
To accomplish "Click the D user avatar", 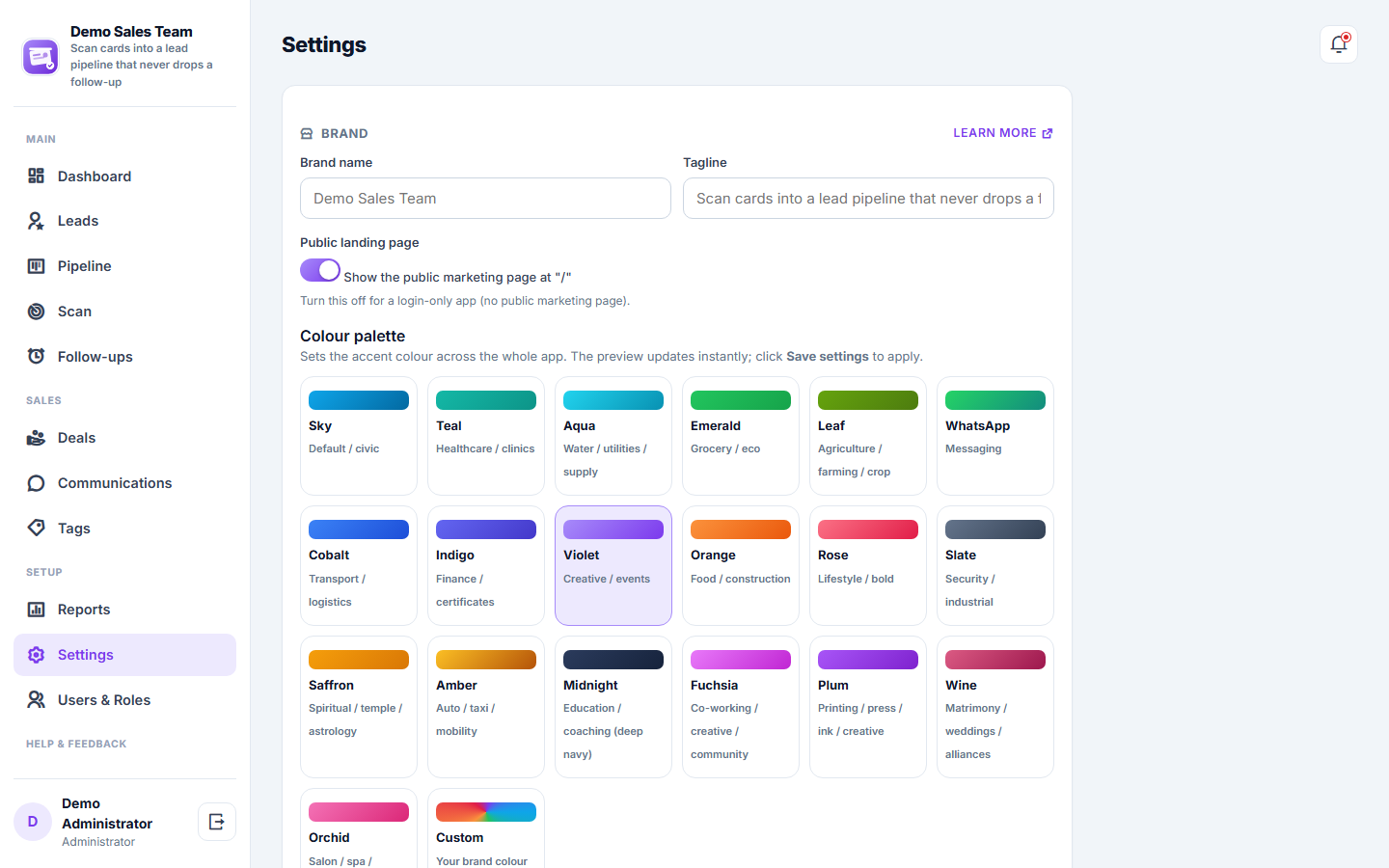I will point(33,822).
